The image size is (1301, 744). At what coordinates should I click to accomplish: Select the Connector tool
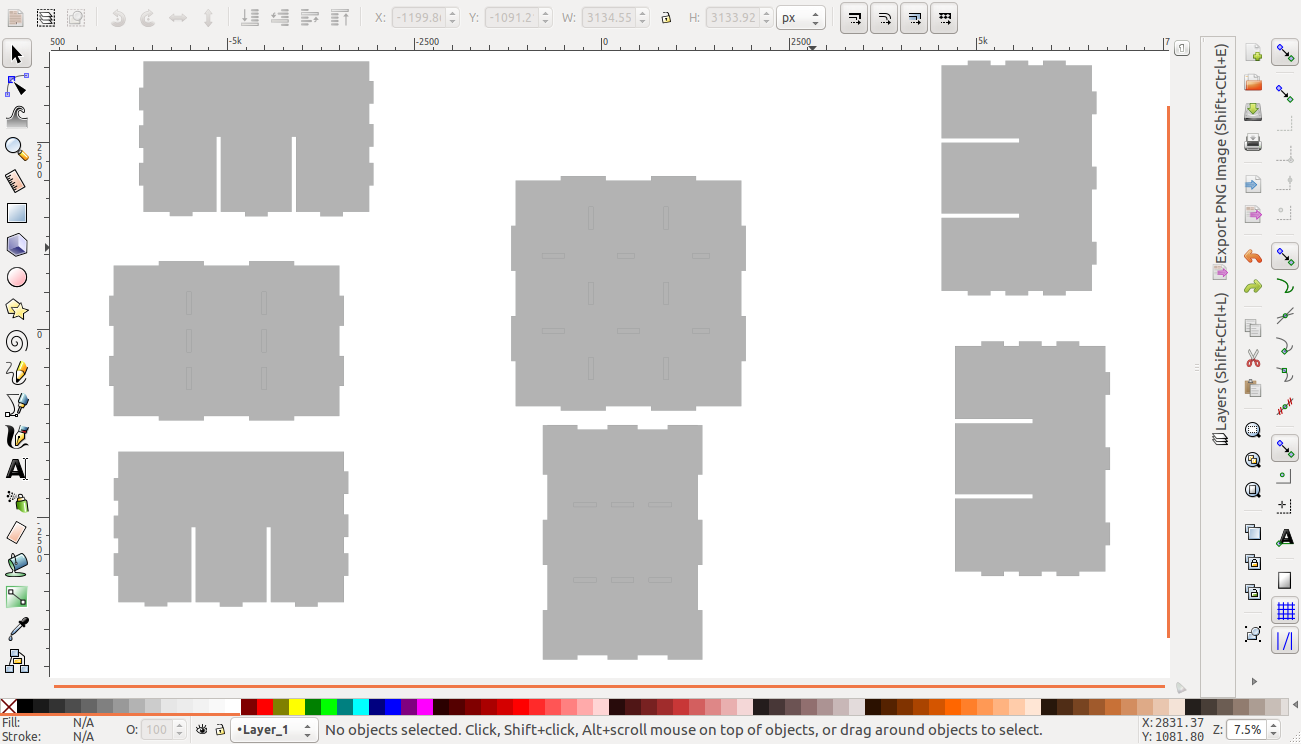[17, 661]
